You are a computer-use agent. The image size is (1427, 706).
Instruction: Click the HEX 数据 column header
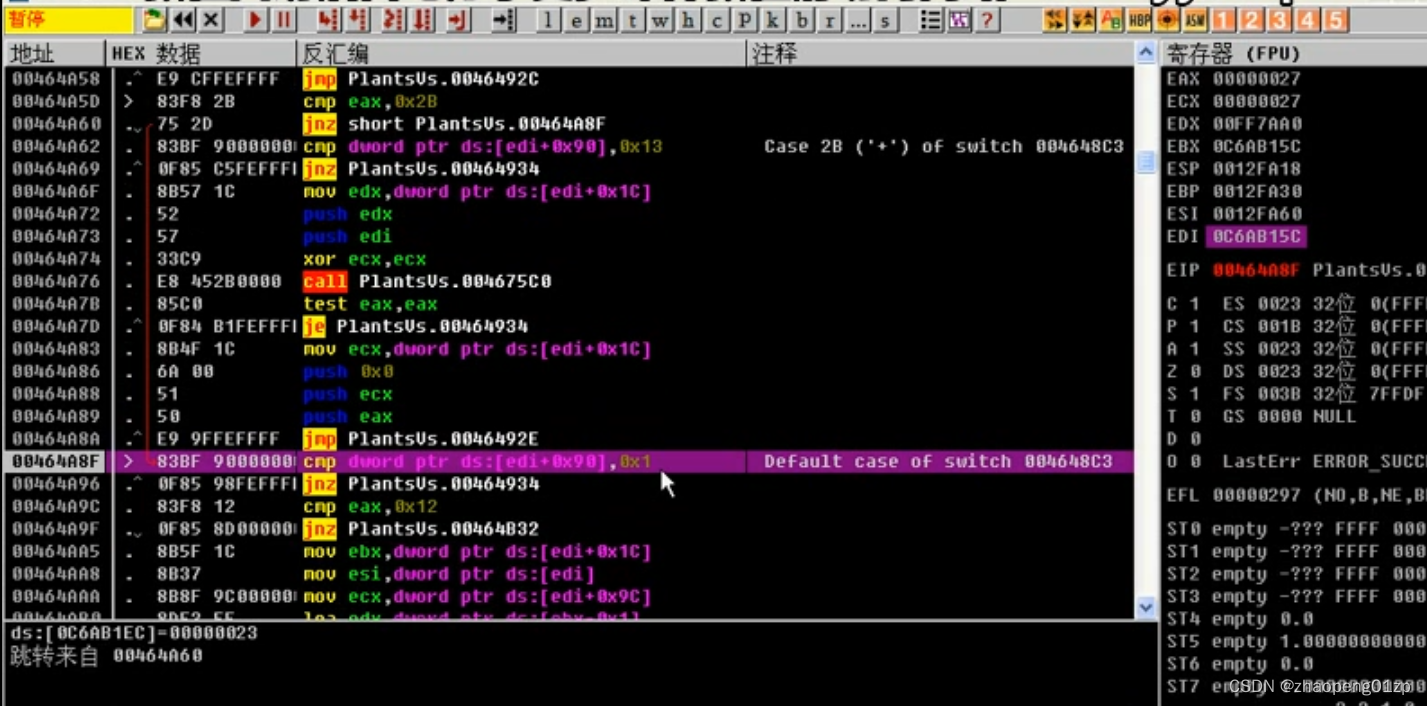201,54
